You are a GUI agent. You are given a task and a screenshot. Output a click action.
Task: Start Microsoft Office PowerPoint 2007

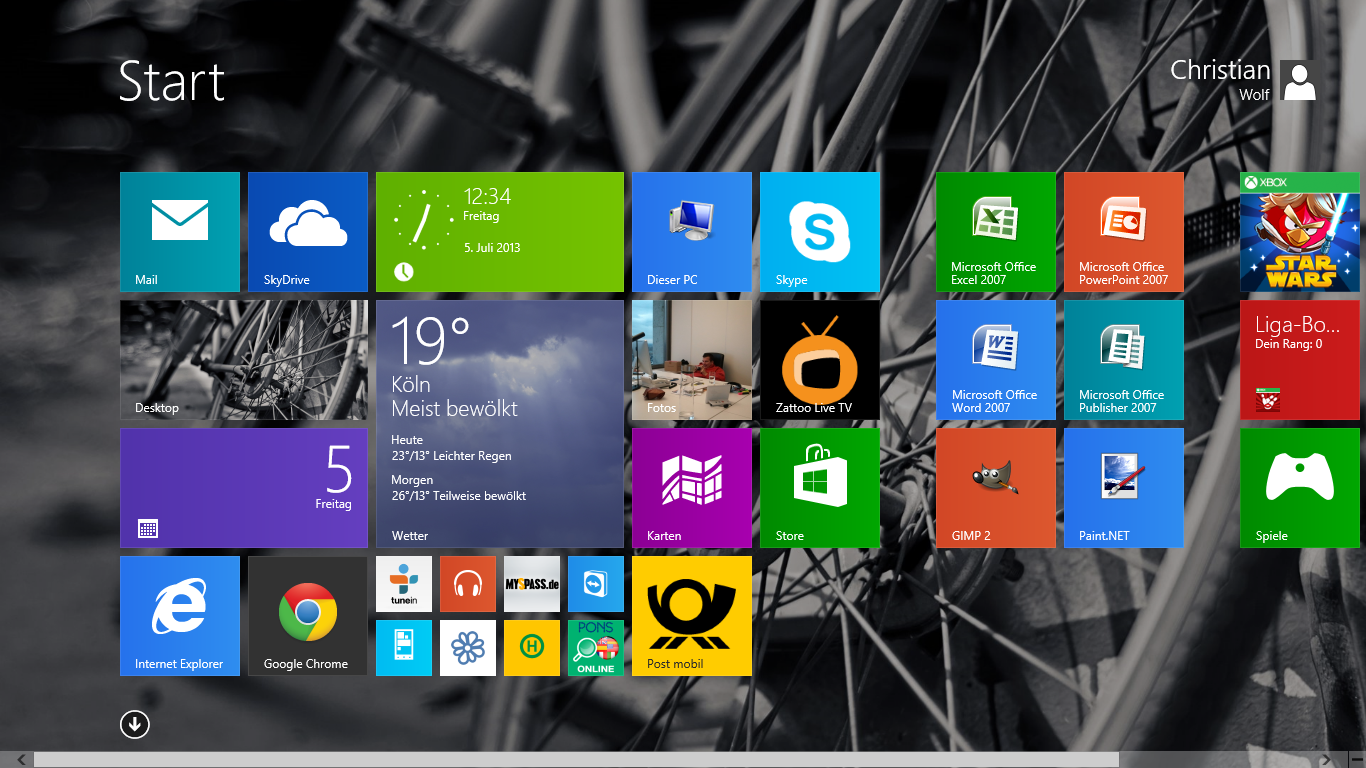tap(1124, 232)
